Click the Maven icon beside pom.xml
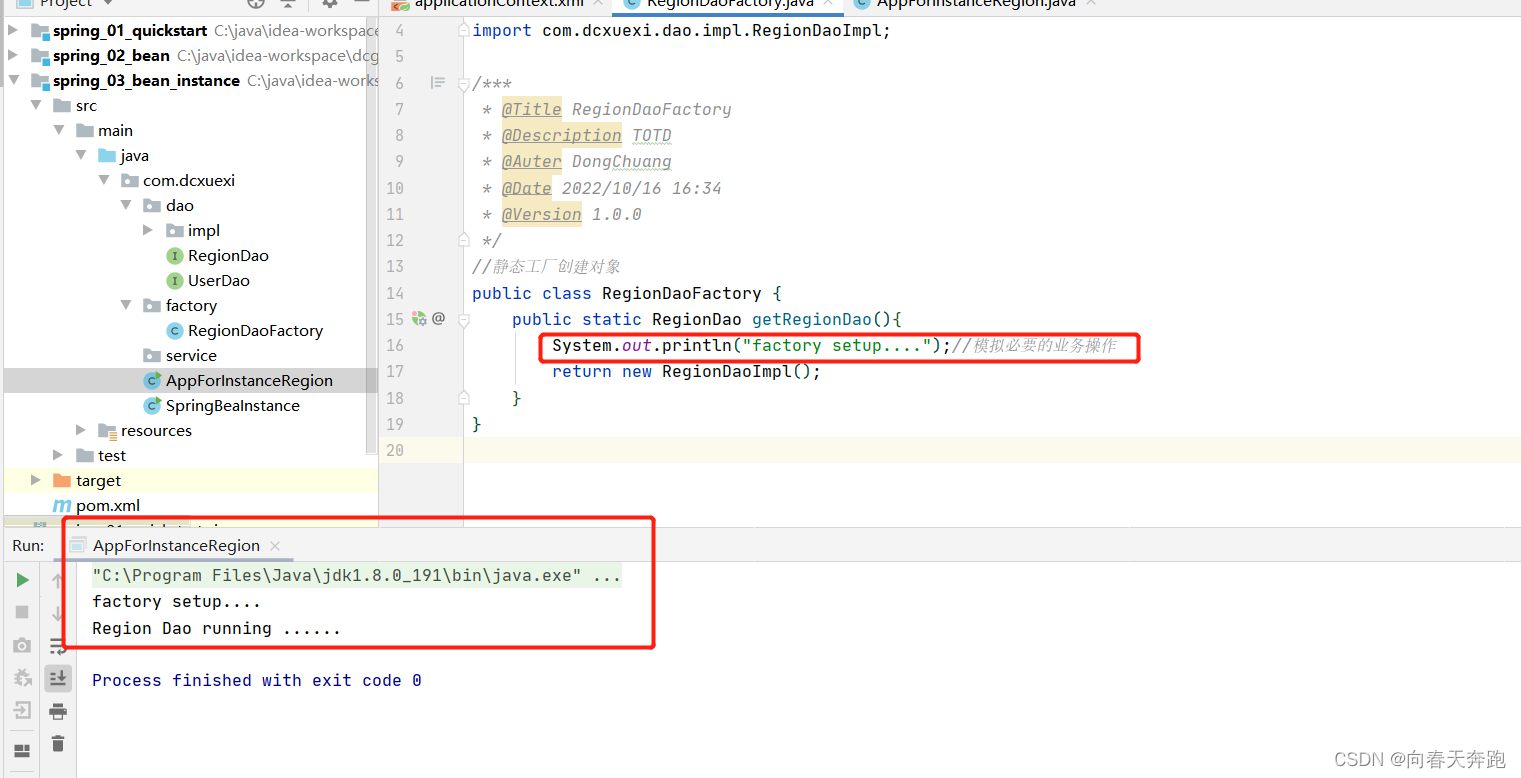 [x=62, y=506]
